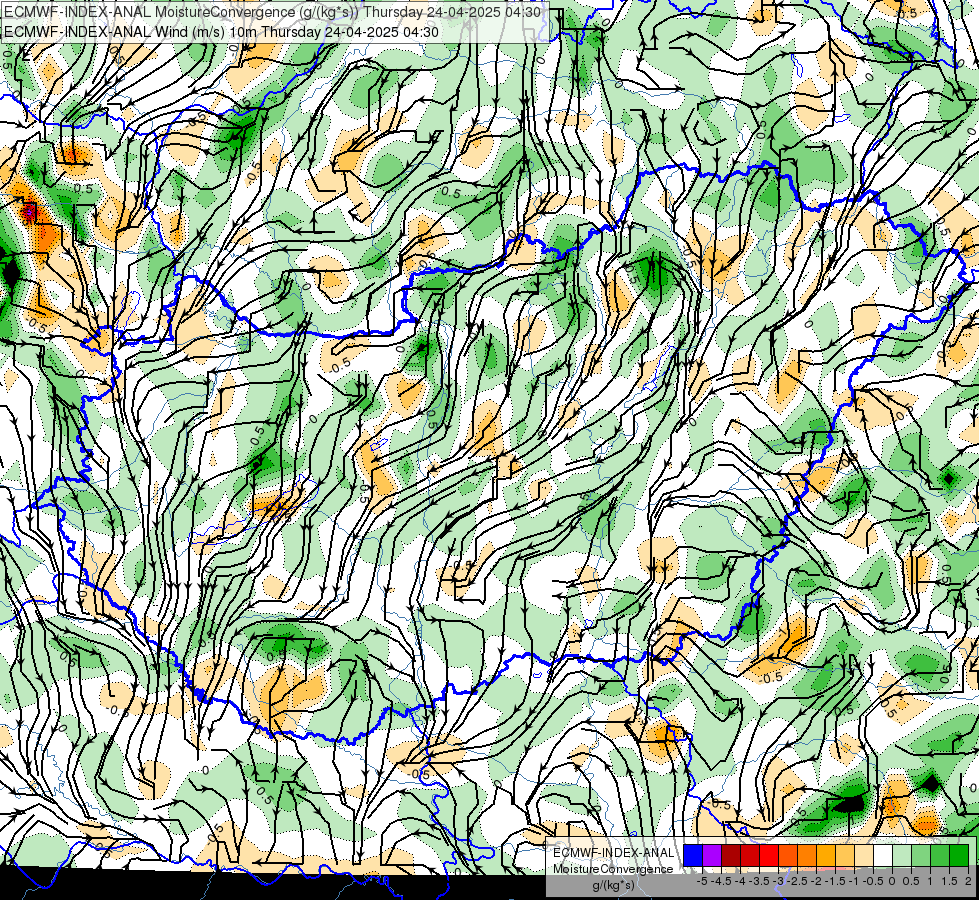This screenshot has height=900, width=979.
Task: Select orange swatch between -2.5 and -2
Action: click(x=807, y=855)
